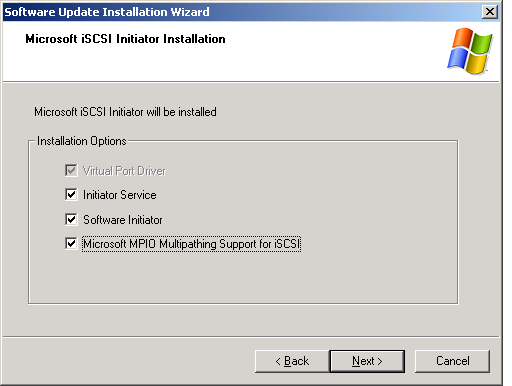This screenshot has height=386, width=512.
Task: Go to the next wizard page with Next
Action: (x=367, y=361)
